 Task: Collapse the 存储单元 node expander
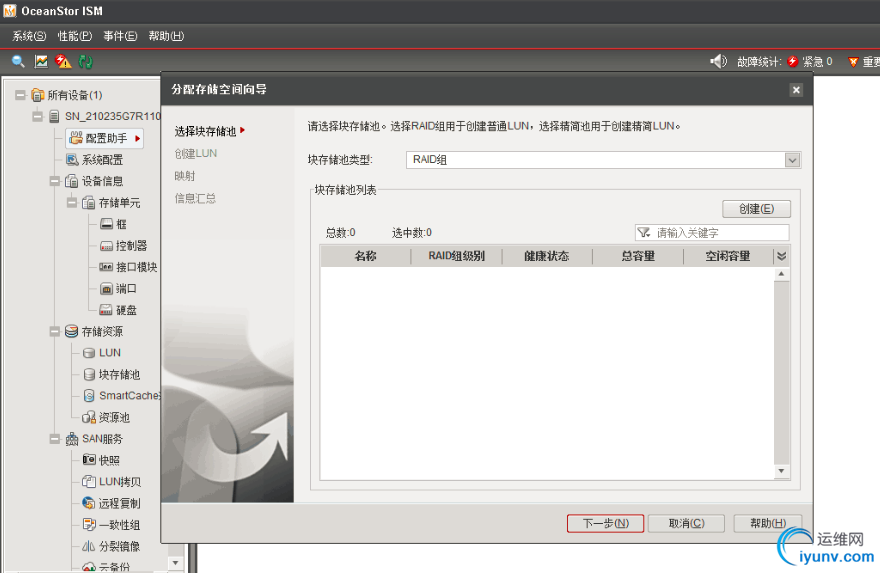click(72, 202)
